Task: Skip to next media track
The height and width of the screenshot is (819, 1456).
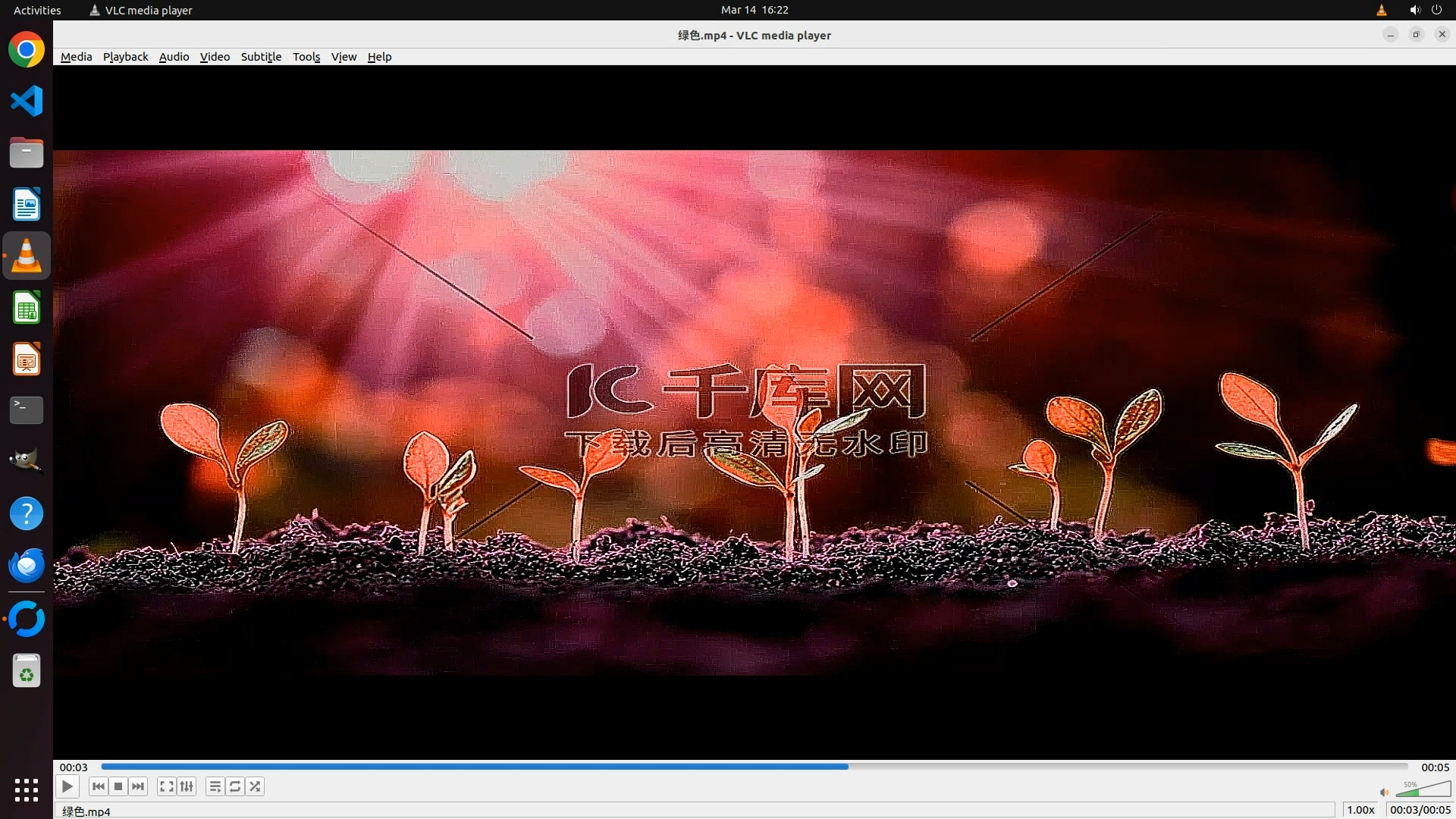Action: [138, 786]
